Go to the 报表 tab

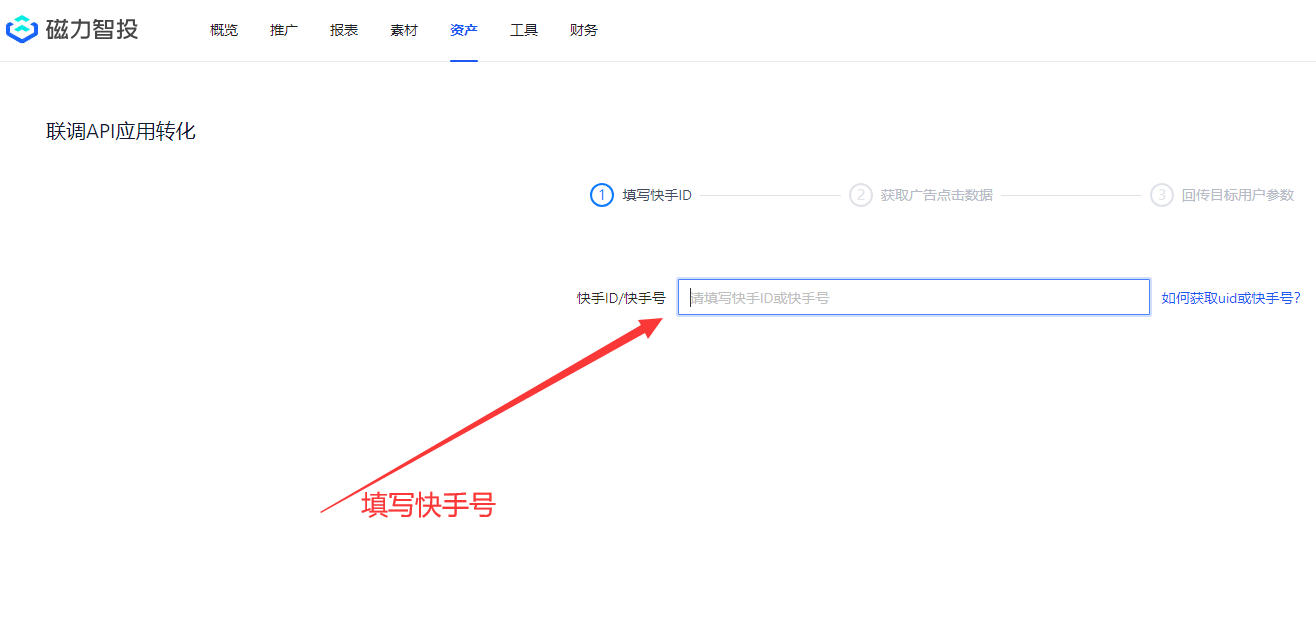tap(344, 30)
